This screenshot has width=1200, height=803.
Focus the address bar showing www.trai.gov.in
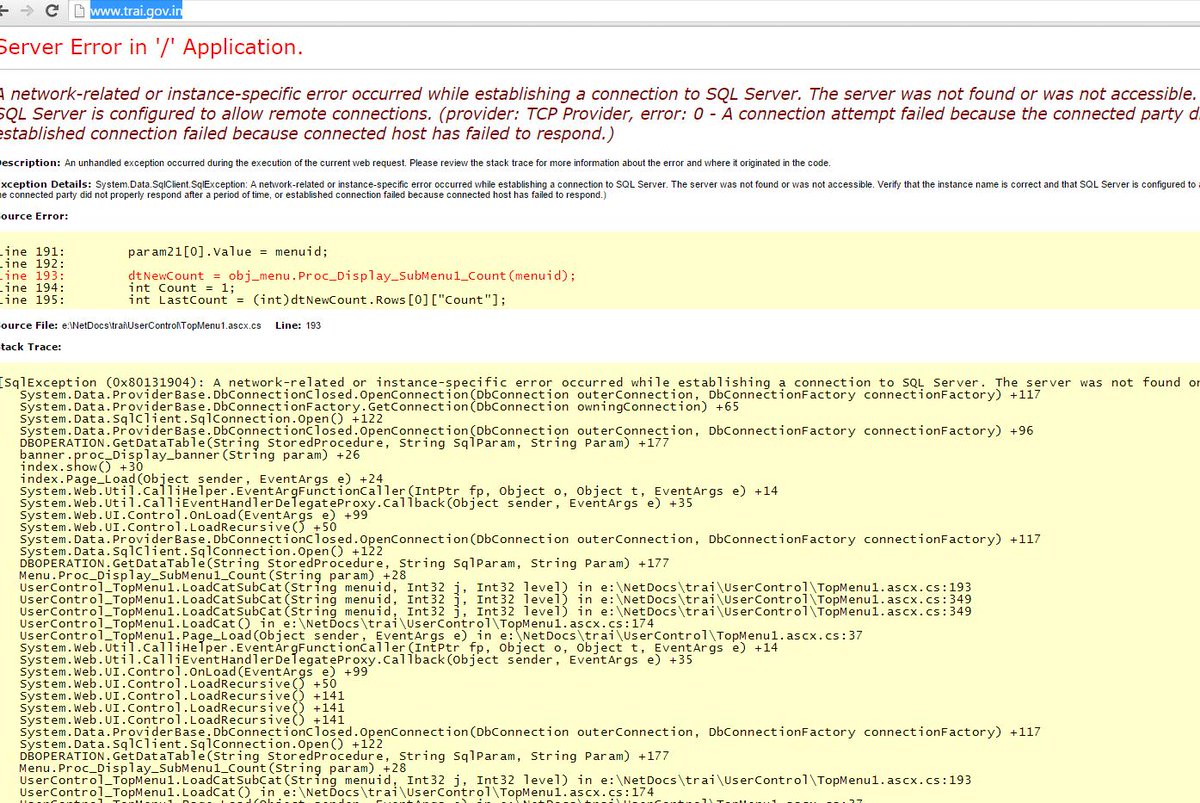pos(640,12)
